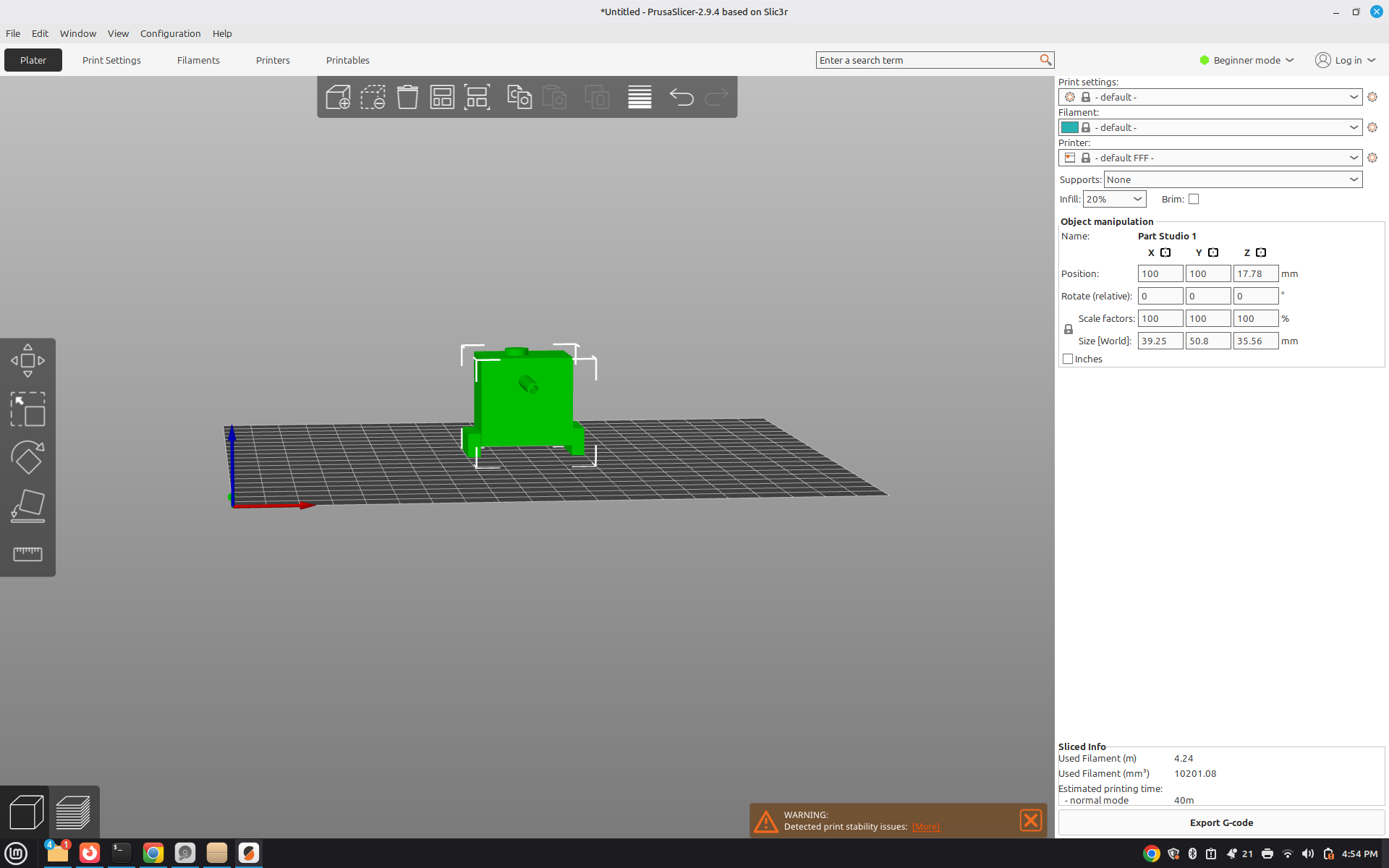Screen dimensions: 1389x868
Task: Open the Infill percentage dropdown
Action: click(x=1114, y=199)
